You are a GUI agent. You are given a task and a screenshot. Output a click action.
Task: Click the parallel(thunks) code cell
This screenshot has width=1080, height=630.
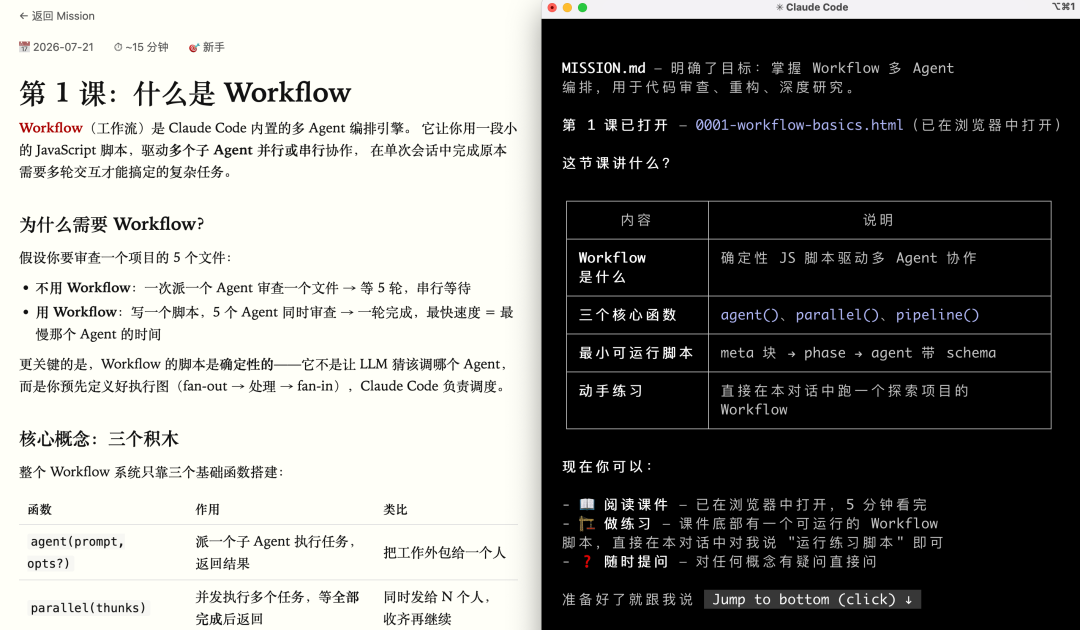(x=87, y=608)
